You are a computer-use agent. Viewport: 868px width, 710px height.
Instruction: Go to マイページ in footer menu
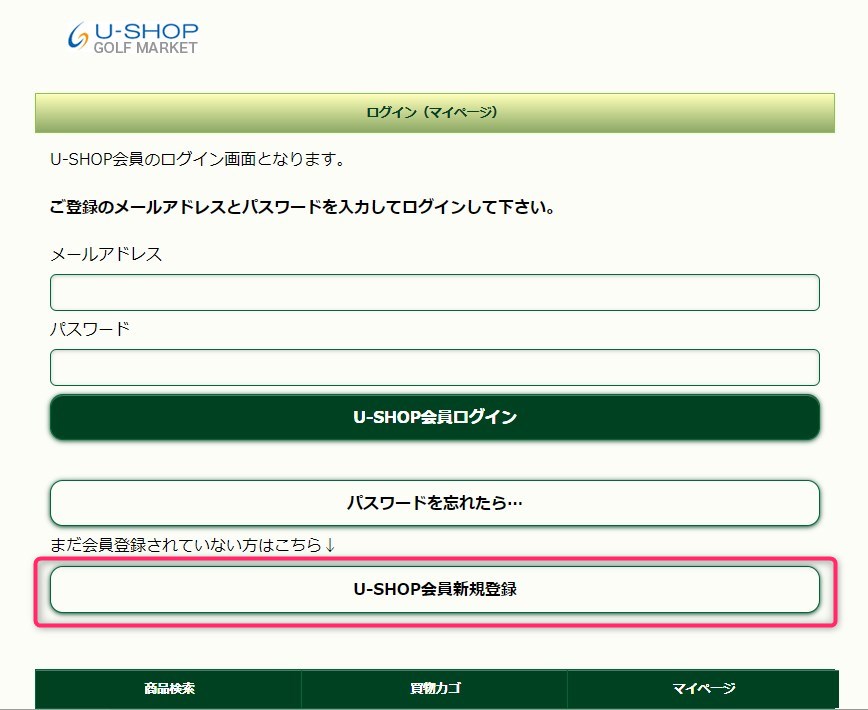(703, 688)
